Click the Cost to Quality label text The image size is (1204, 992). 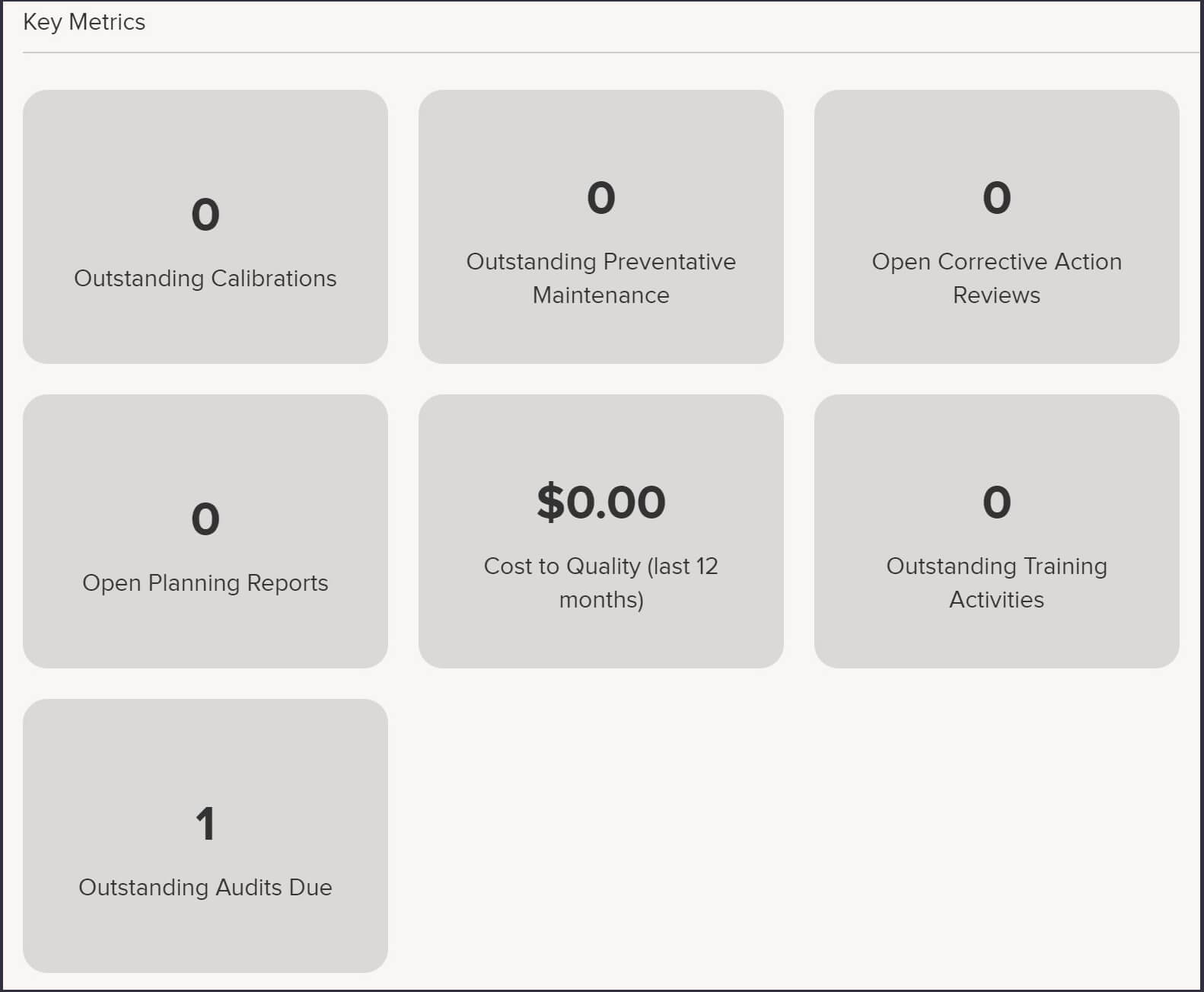point(601,582)
